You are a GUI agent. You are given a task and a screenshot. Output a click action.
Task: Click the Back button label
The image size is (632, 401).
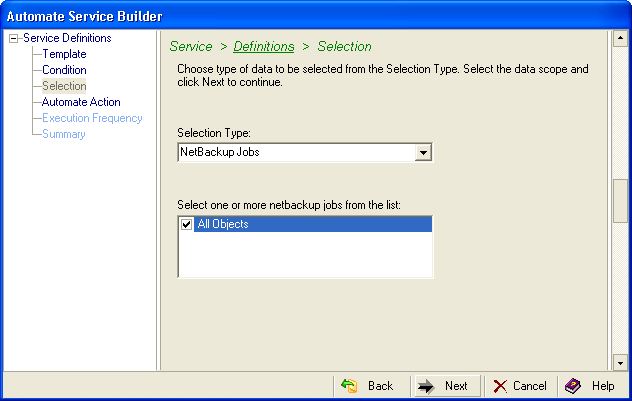point(380,386)
